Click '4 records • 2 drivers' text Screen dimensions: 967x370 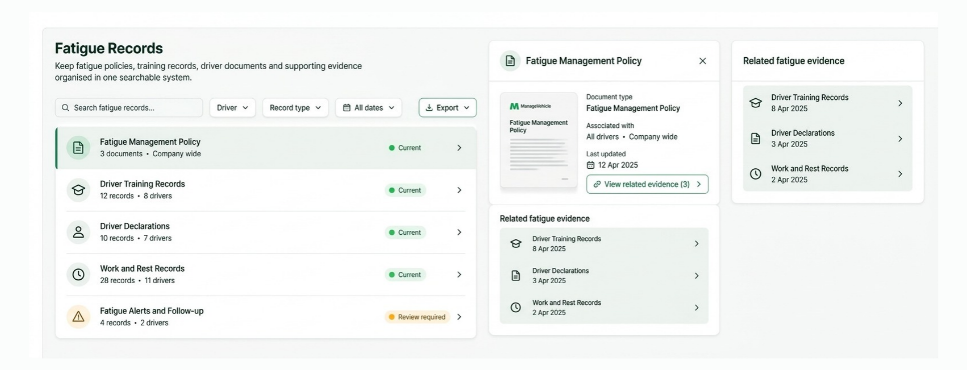coord(134,323)
